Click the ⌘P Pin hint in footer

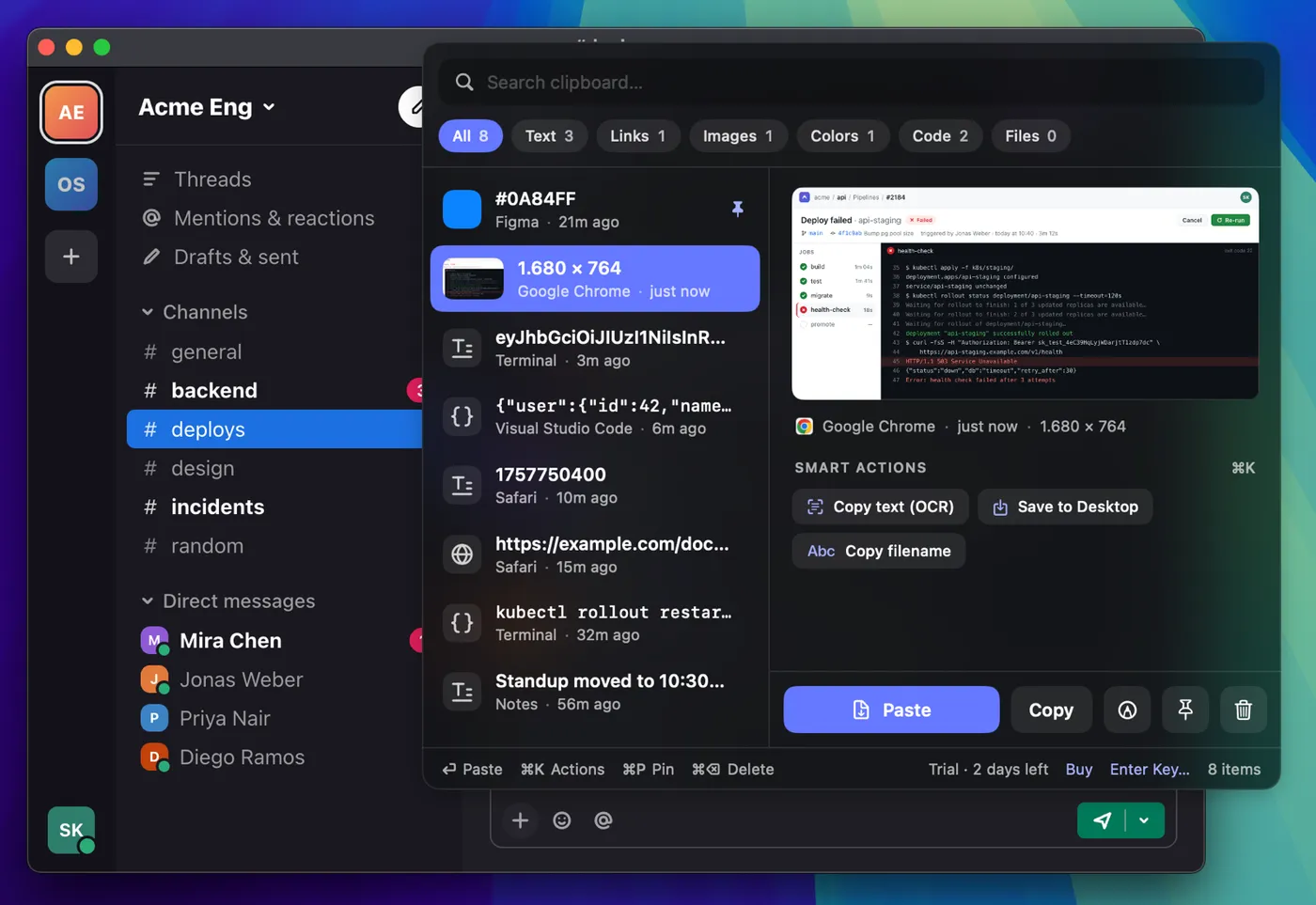(648, 770)
